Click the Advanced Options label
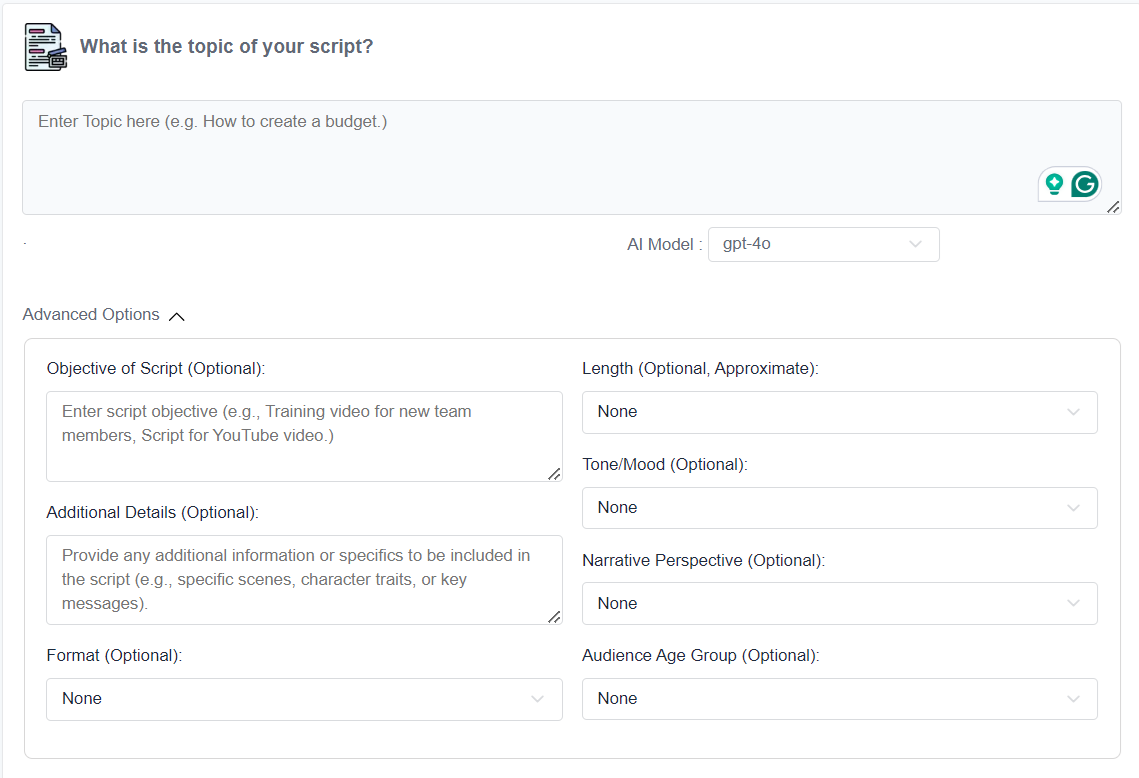The width and height of the screenshot is (1139, 778). click(x=91, y=314)
